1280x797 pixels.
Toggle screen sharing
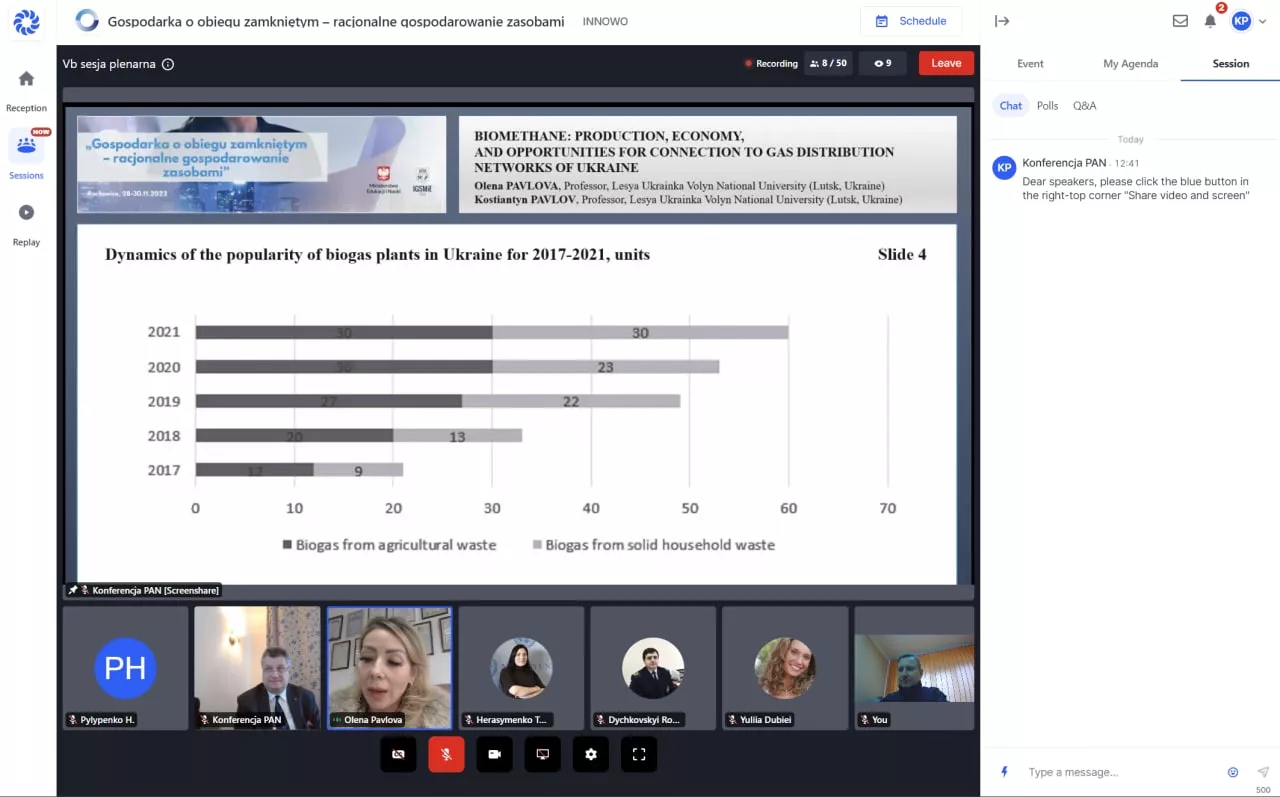click(x=543, y=754)
